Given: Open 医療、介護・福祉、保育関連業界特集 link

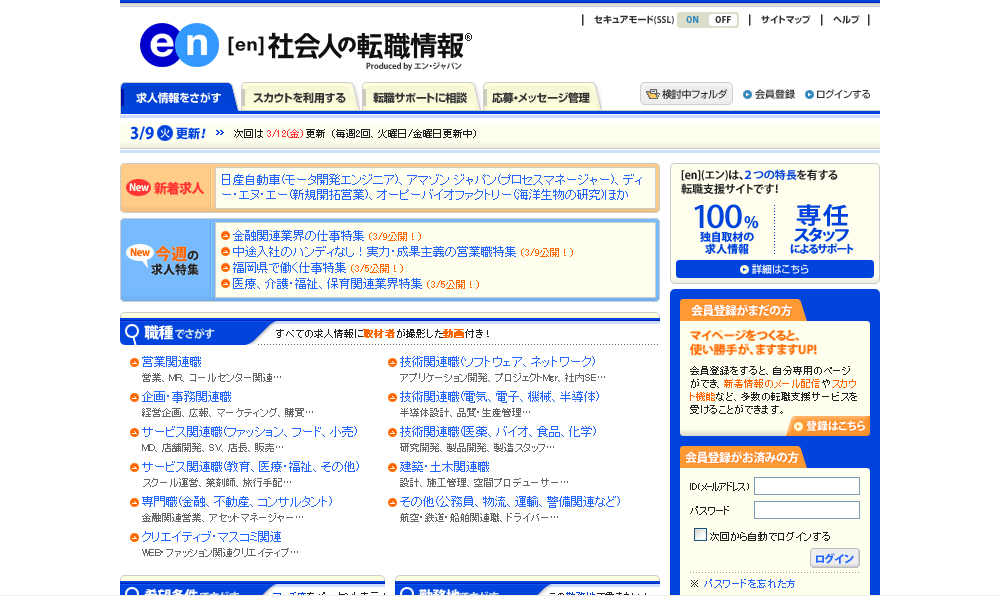Looking at the screenshot, I should (327, 284).
